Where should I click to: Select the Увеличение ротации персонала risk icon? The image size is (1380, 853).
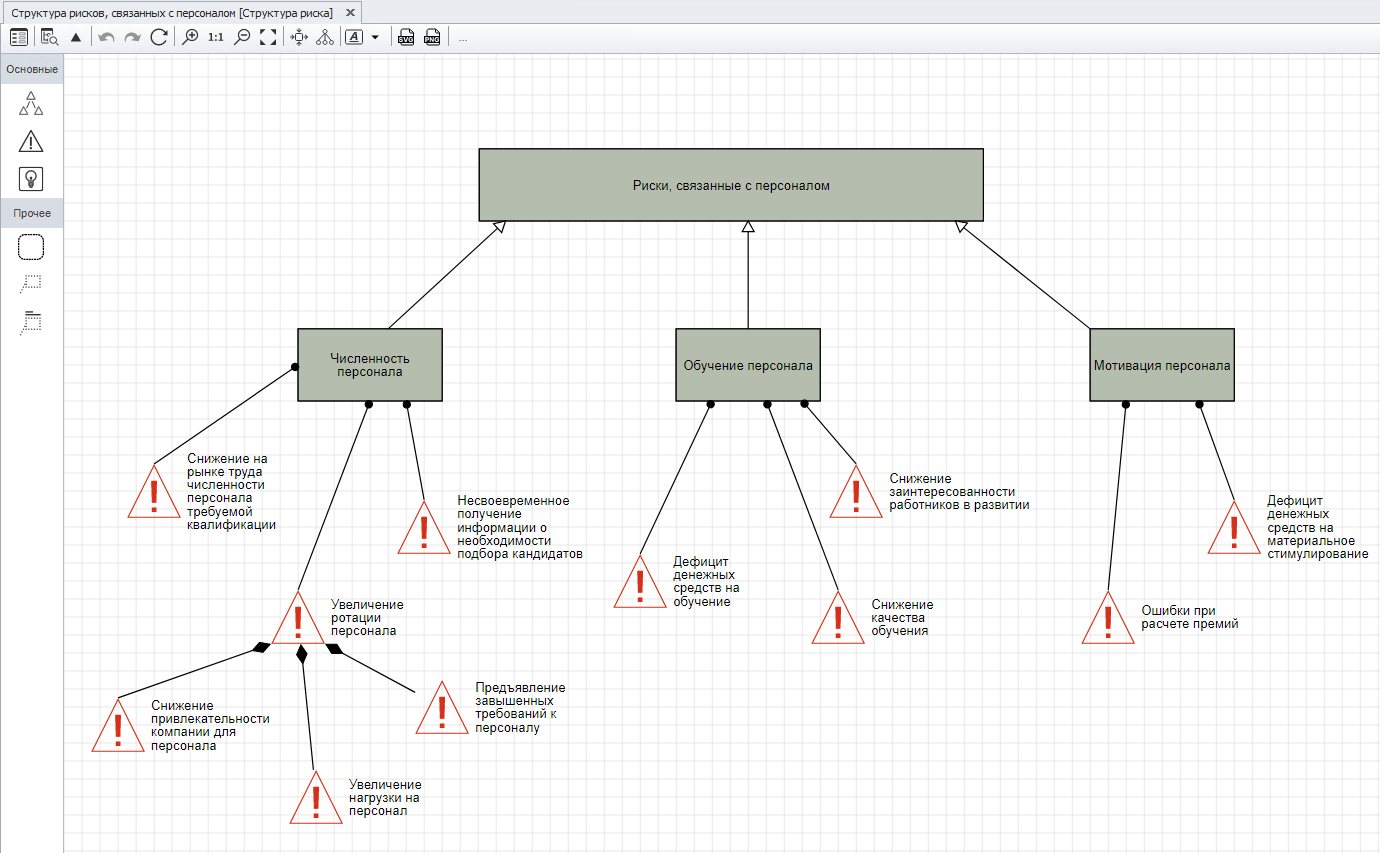298,620
